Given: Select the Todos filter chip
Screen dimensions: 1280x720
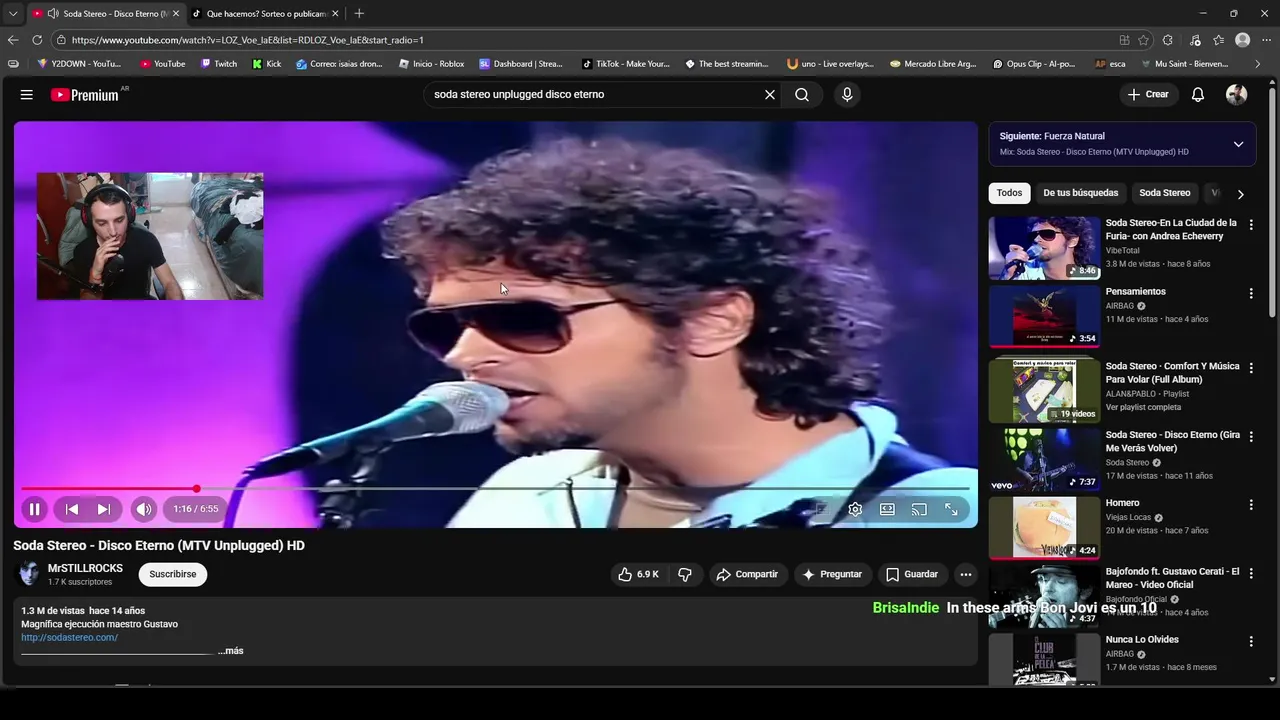Looking at the screenshot, I should 1009,193.
